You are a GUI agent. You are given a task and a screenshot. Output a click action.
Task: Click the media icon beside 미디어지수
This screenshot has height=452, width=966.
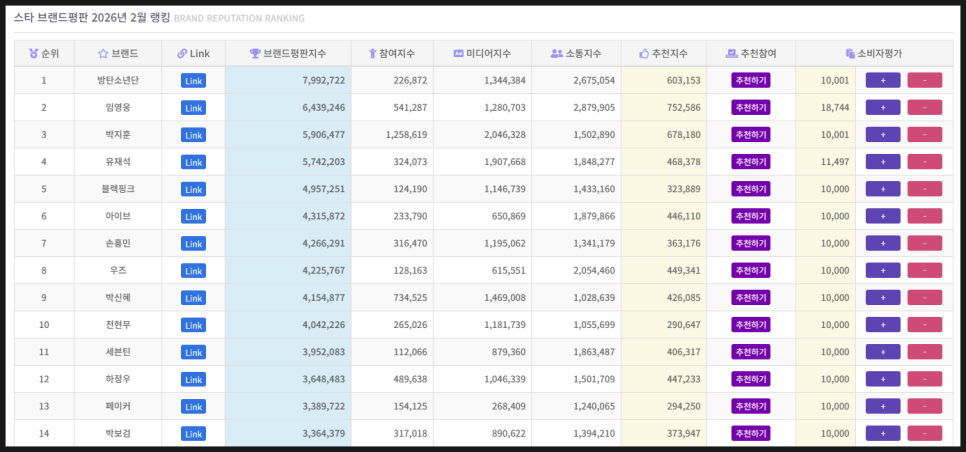[458, 54]
